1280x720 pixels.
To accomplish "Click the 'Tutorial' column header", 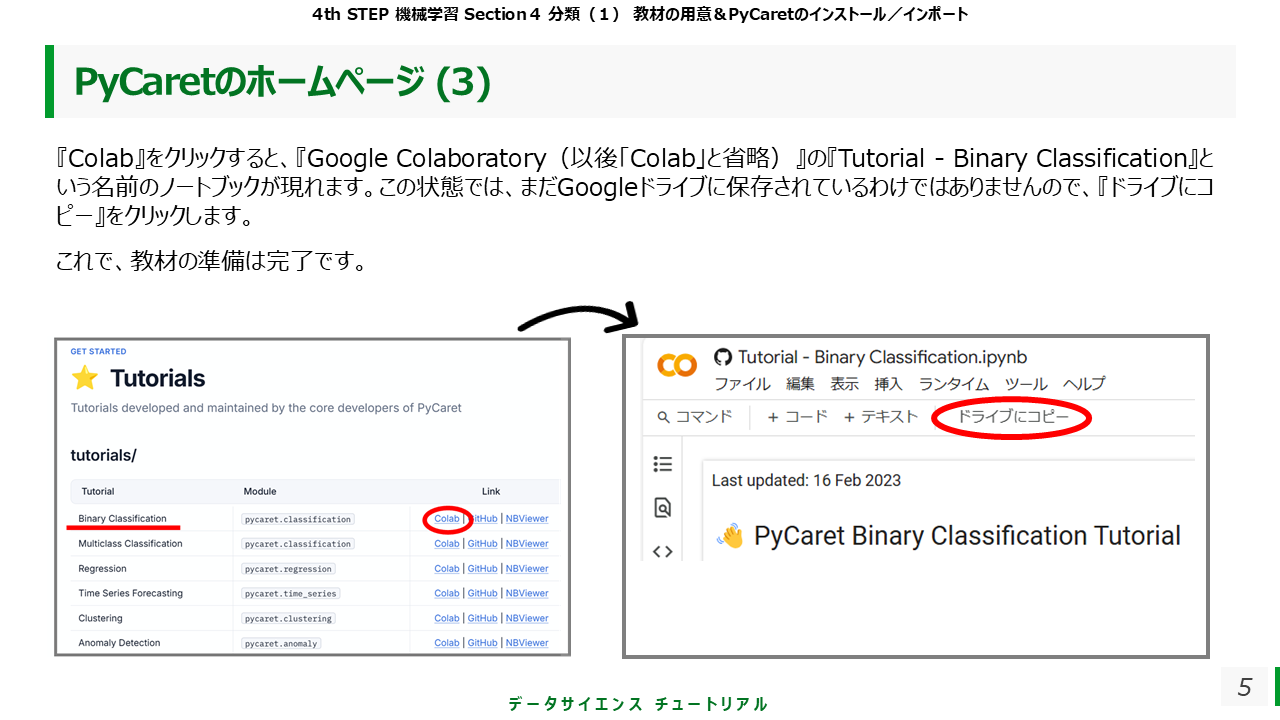I will pos(97,491).
